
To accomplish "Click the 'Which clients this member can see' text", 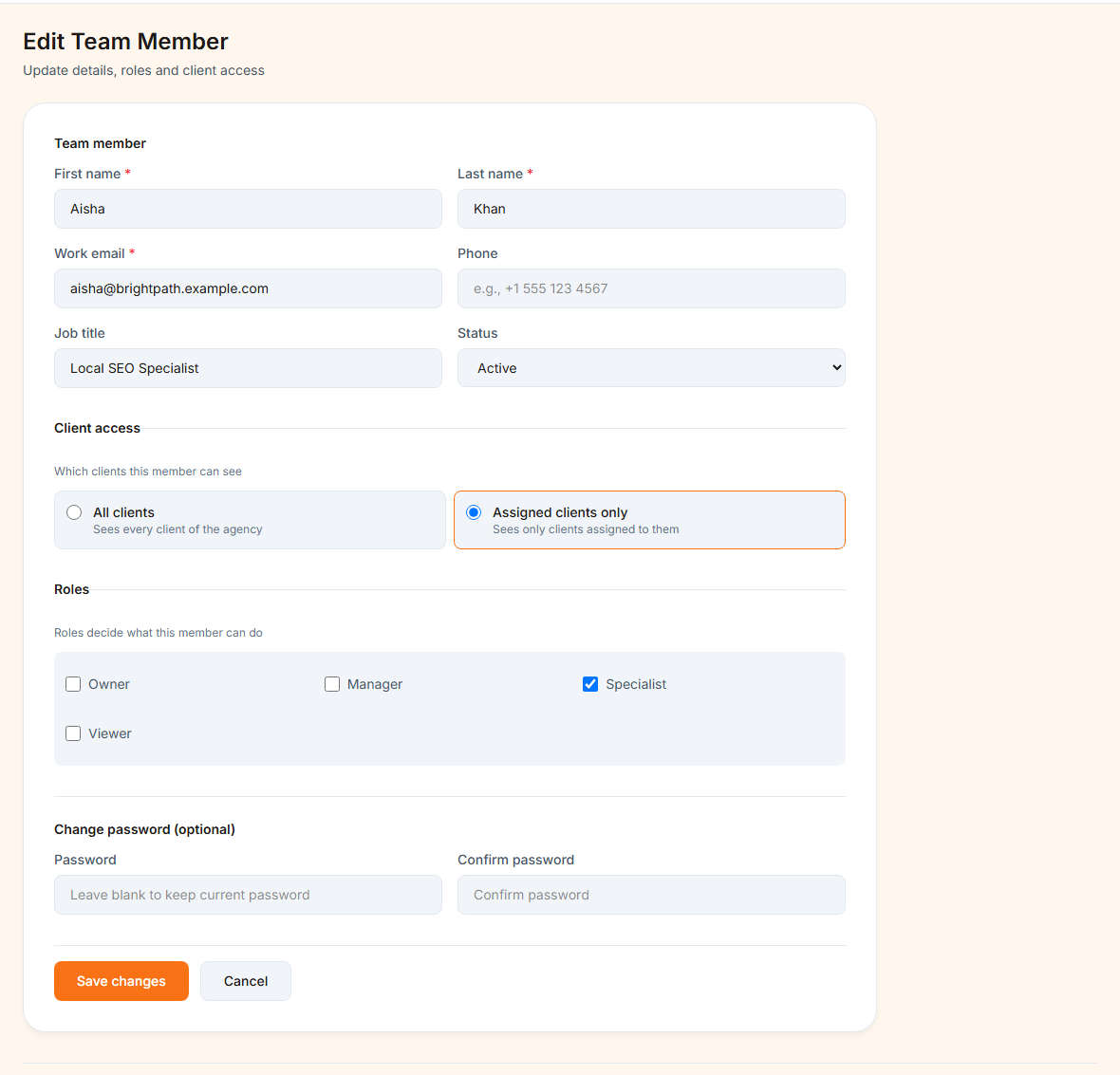I will pyautogui.click(x=148, y=472).
